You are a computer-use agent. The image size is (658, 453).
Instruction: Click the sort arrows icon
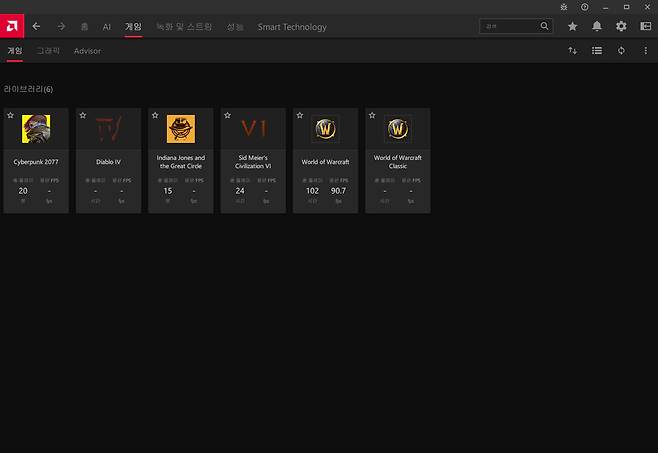(x=573, y=50)
